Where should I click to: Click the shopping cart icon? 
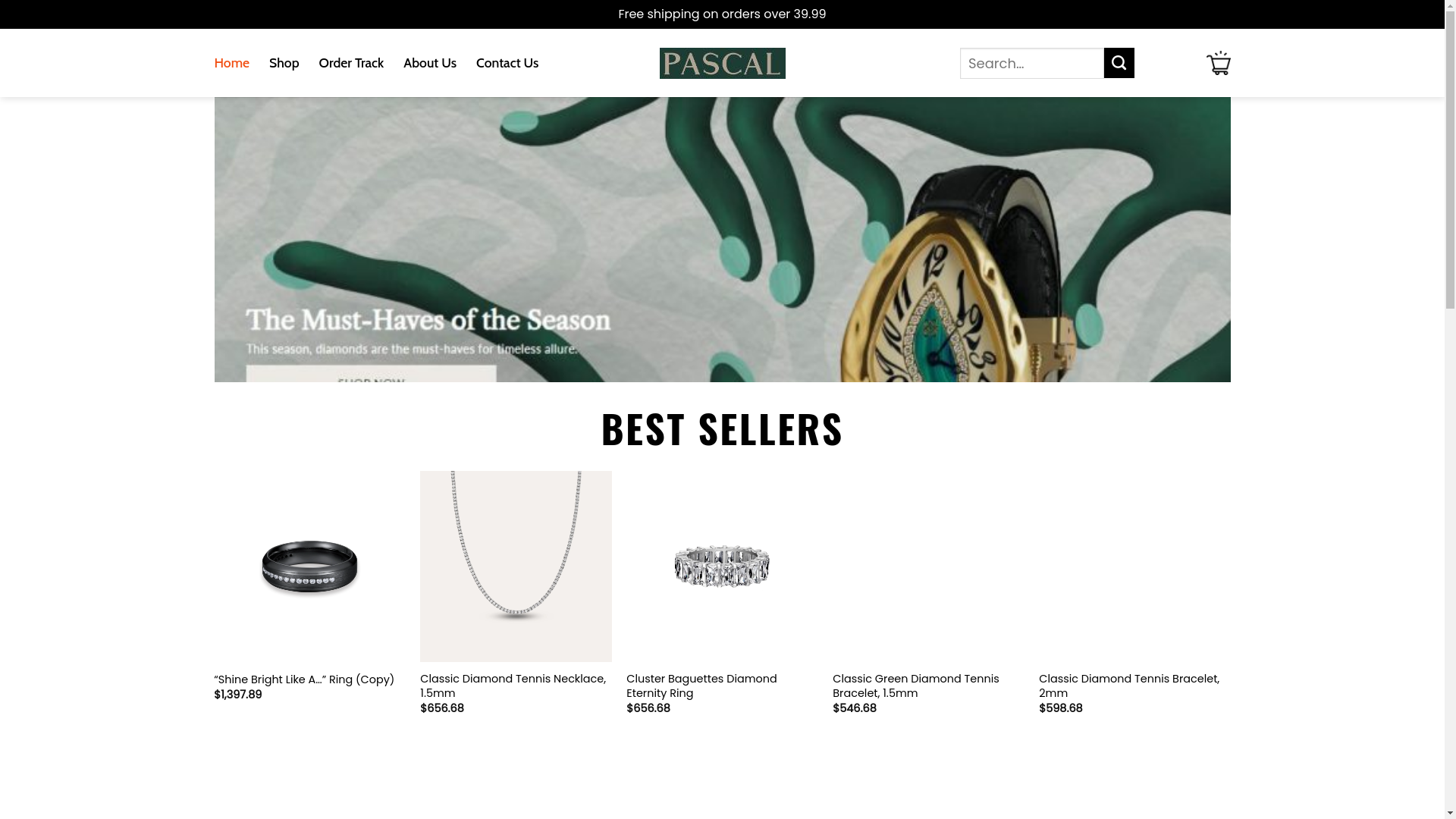pyautogui.click(x=1218, y=63)
